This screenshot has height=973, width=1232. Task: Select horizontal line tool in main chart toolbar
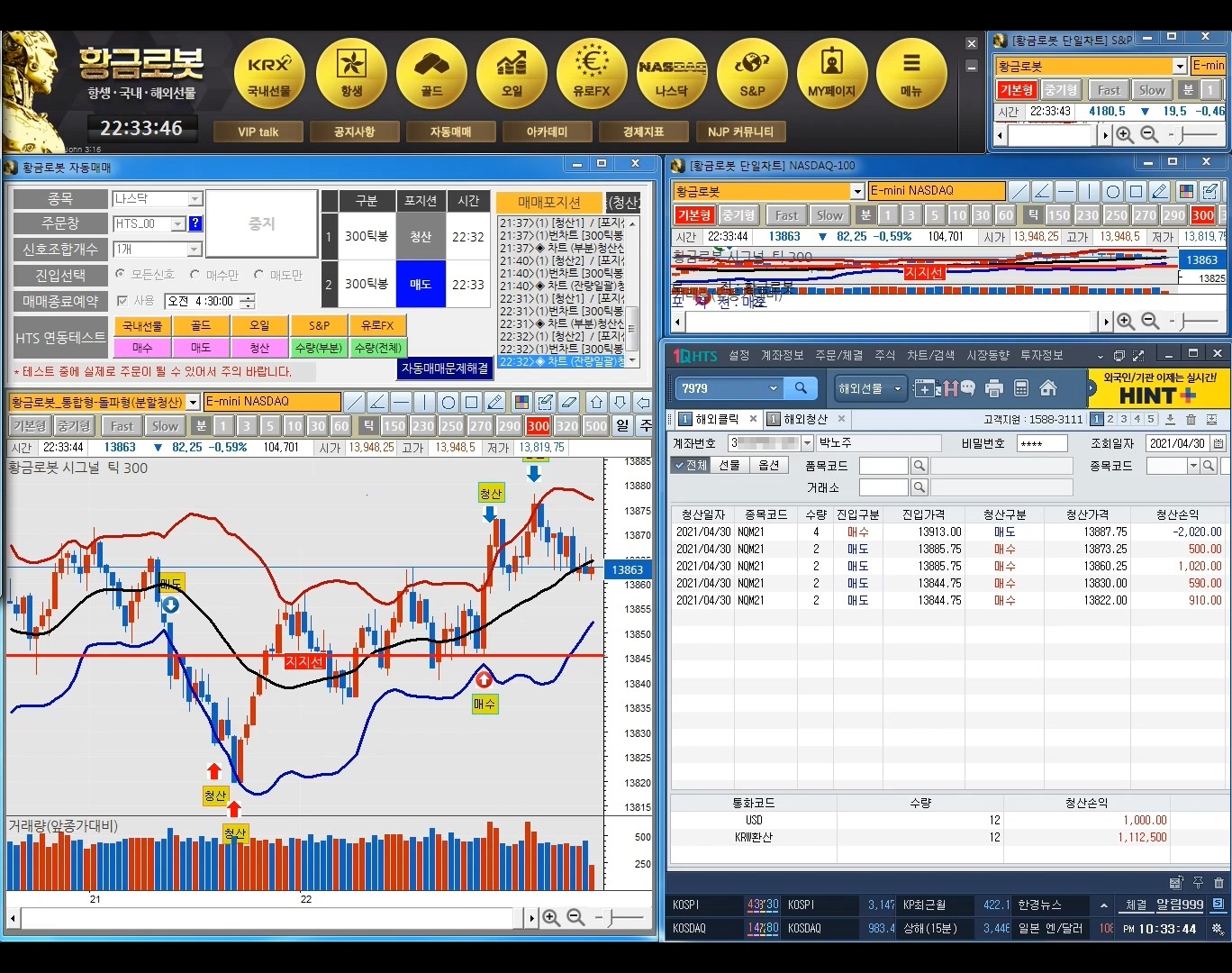pyautogui.click(x=402, y=402)
